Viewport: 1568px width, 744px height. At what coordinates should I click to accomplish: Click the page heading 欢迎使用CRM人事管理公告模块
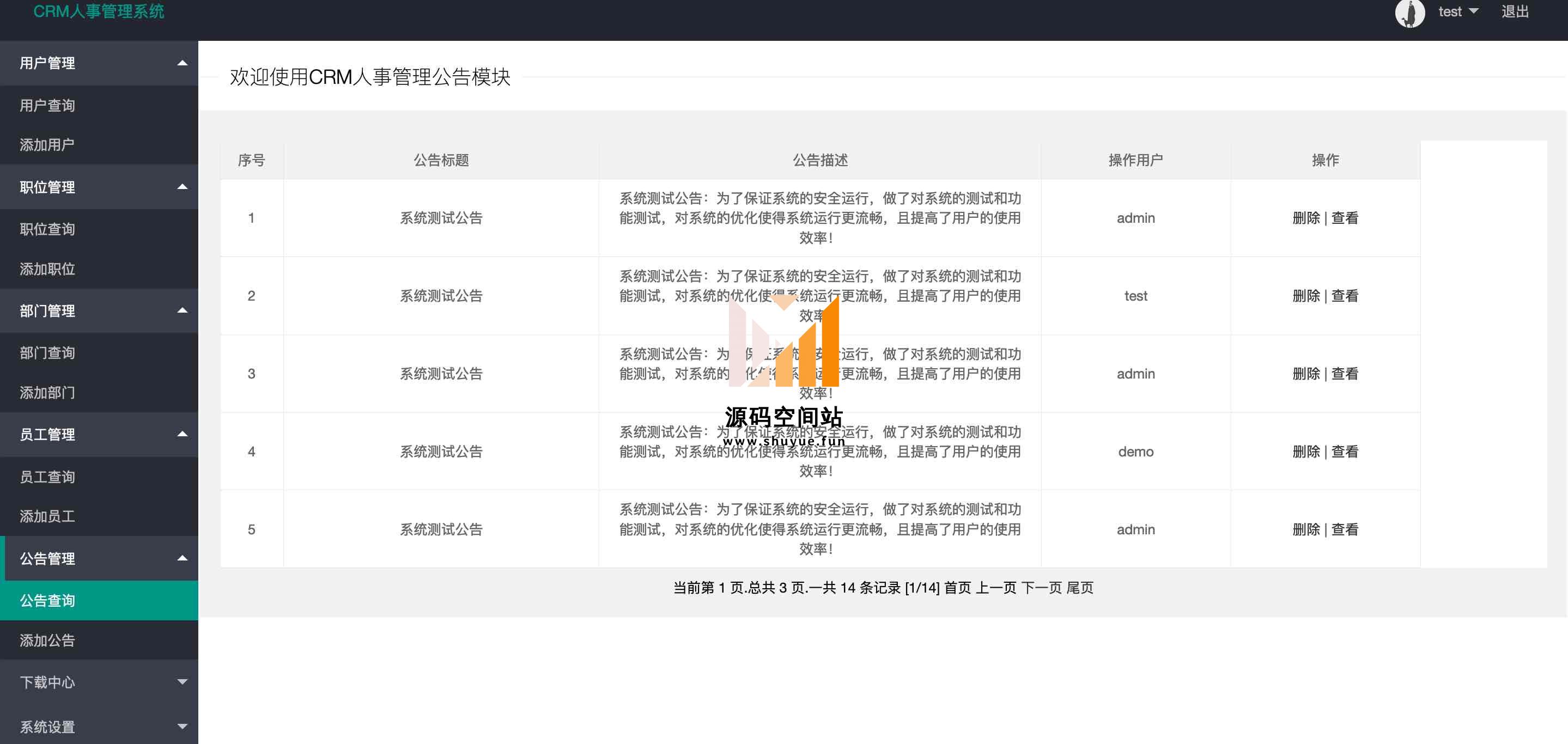(370, 77)
